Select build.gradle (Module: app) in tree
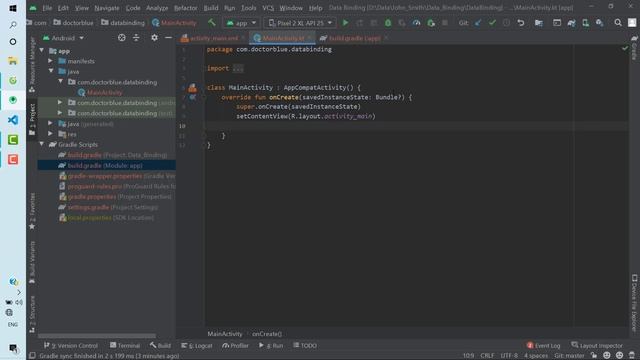The height and width of the screenshot is (360, 640). tap(105, 166)
